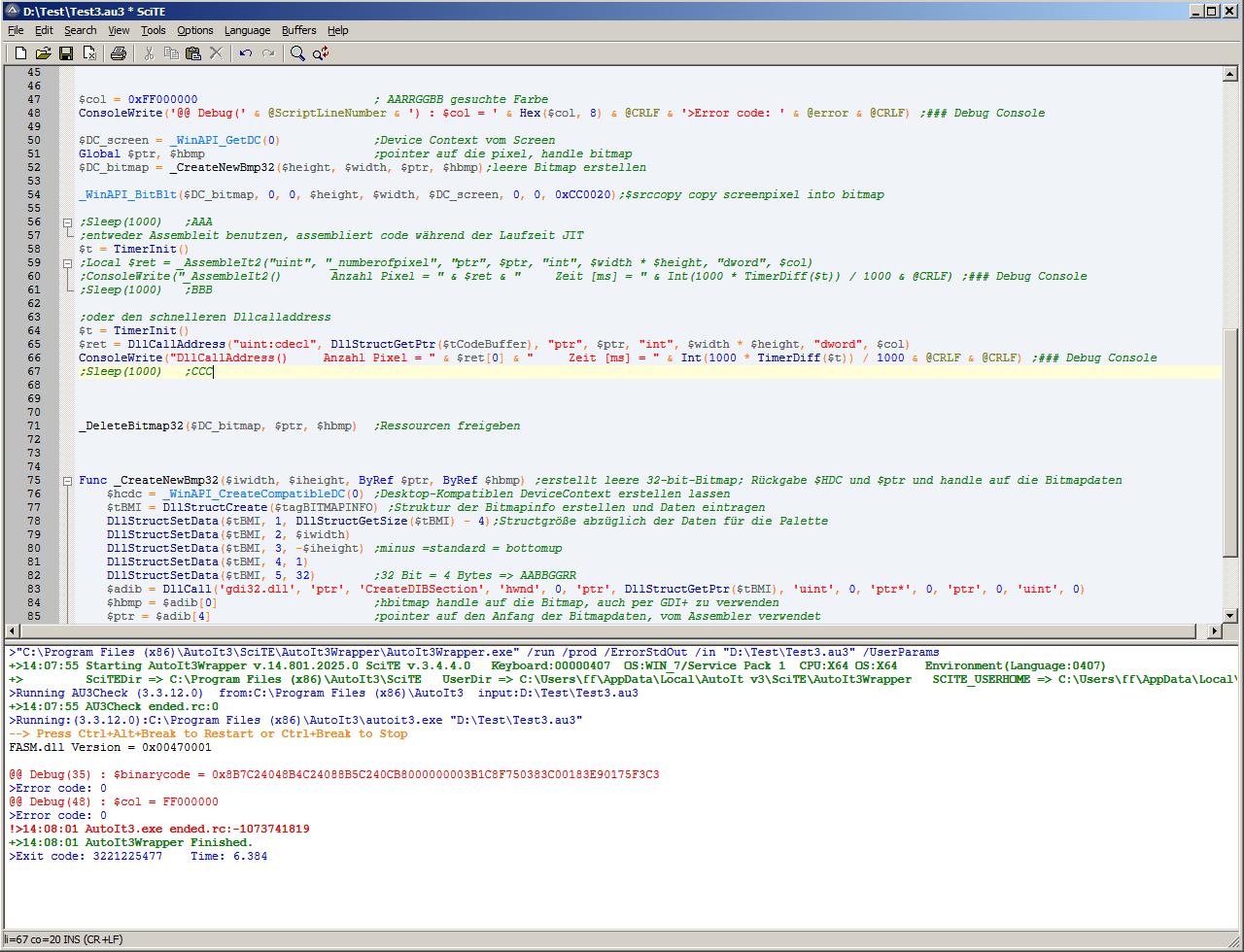Viewport: 1244px width, 952px height.
Task: Close the current file using toolbar icon
Action: click(x=89, y=53)
